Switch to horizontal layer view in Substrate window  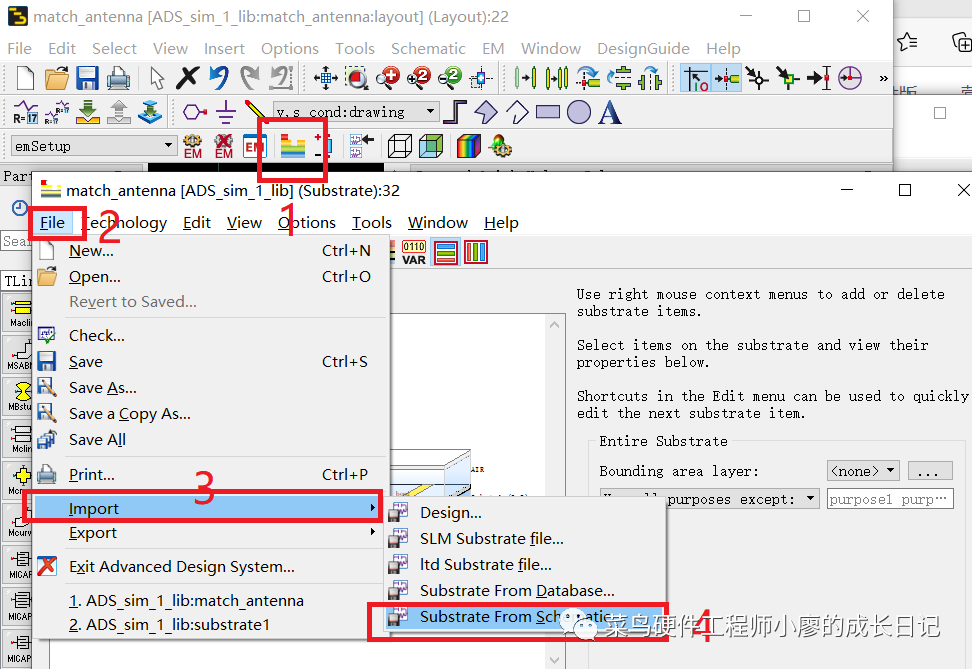(446, 252)
